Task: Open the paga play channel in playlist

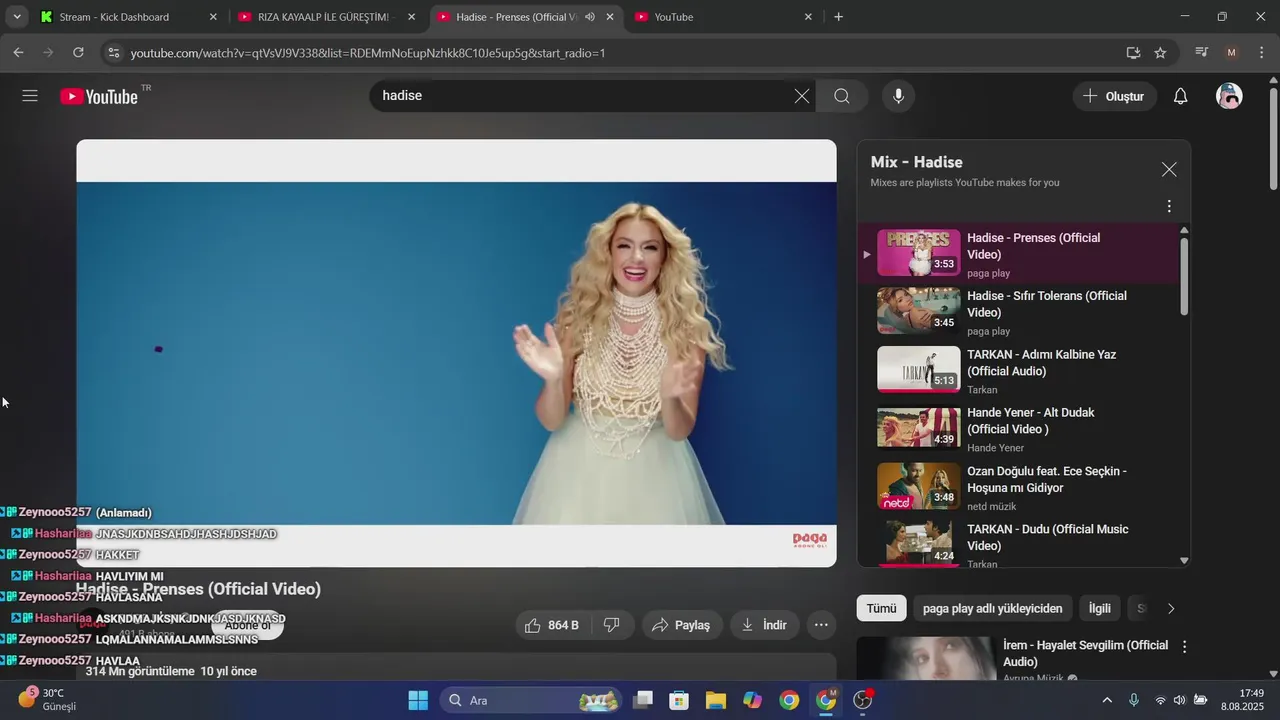Action: pyautogui.click(x=988, y=273)
